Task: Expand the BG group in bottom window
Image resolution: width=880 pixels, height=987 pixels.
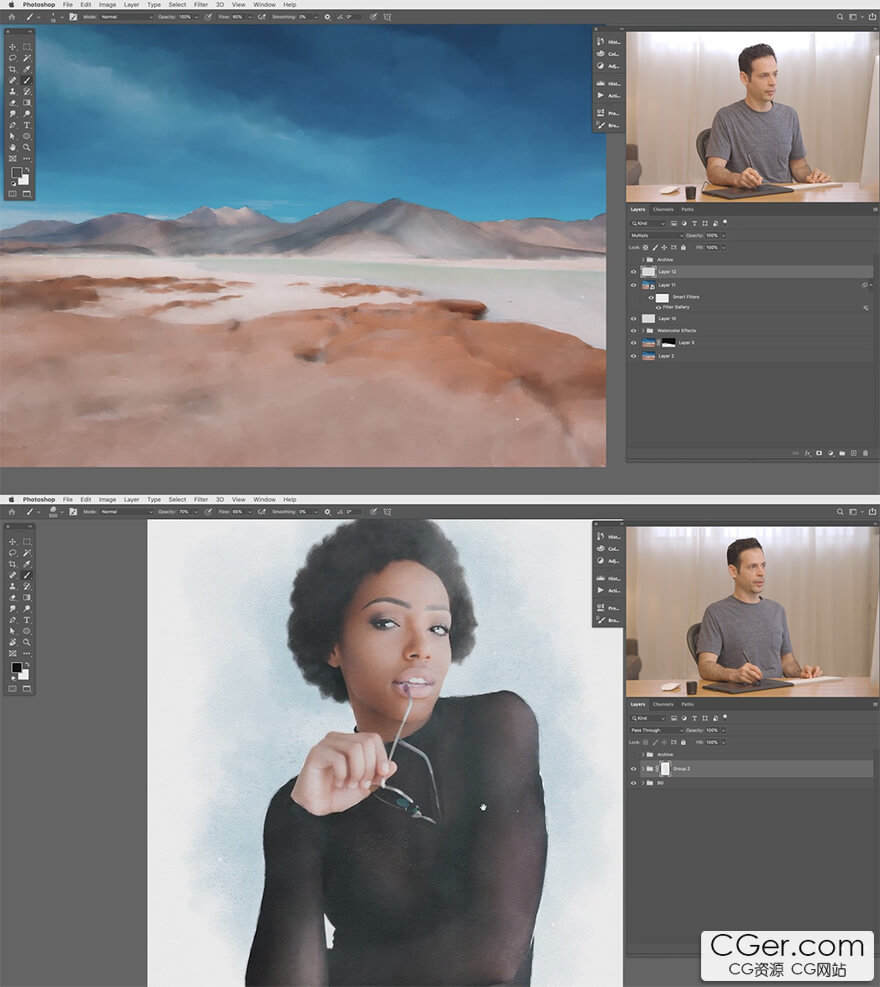Action: [x=643, y=783]
